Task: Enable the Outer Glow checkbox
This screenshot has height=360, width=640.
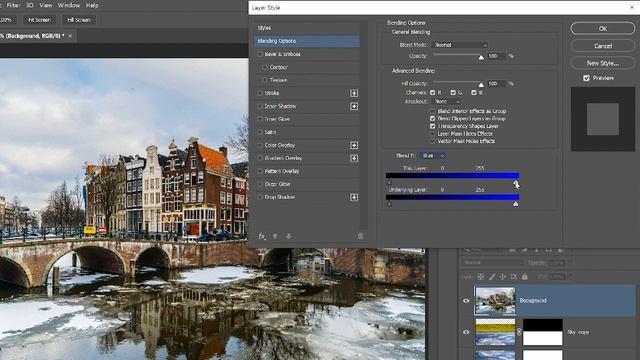Action: (260, 184)
